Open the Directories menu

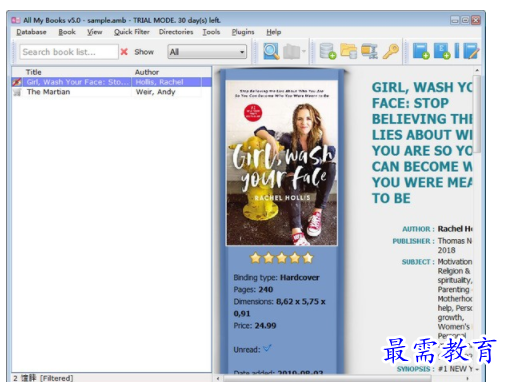point(176,32)
